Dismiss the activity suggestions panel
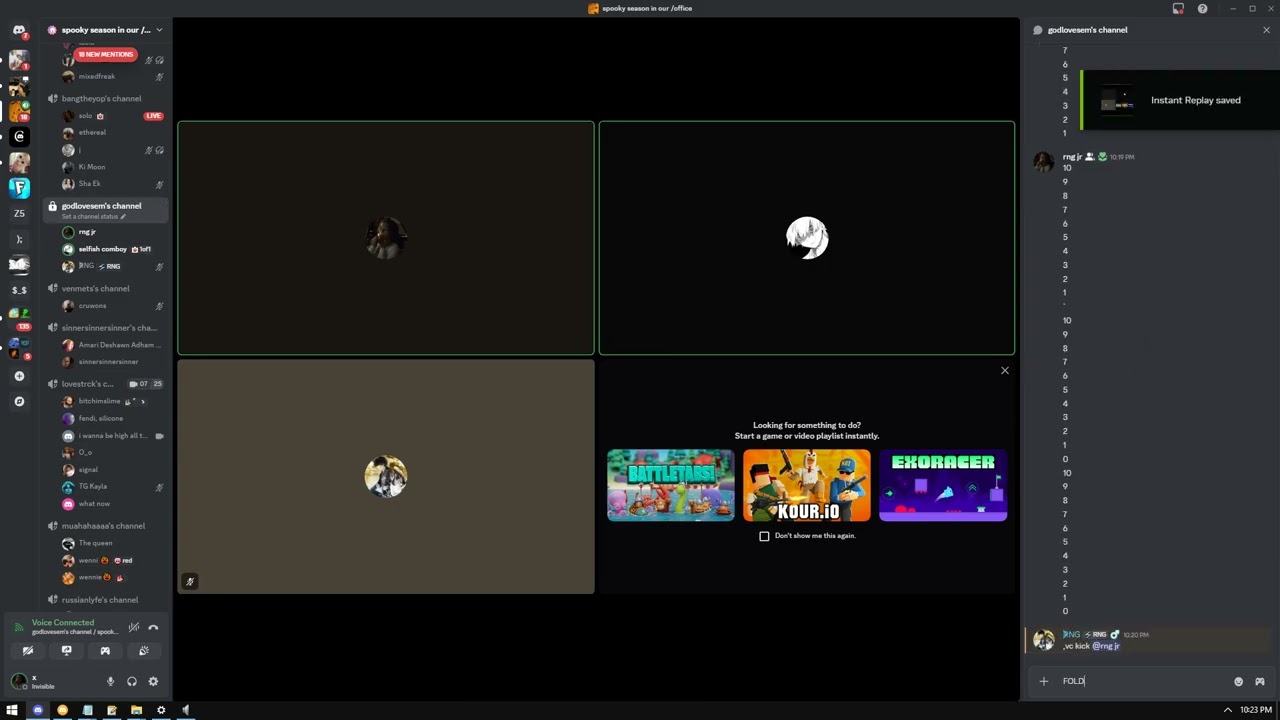This screenshot has height=720, width=1280. [x=1005, y=371]
